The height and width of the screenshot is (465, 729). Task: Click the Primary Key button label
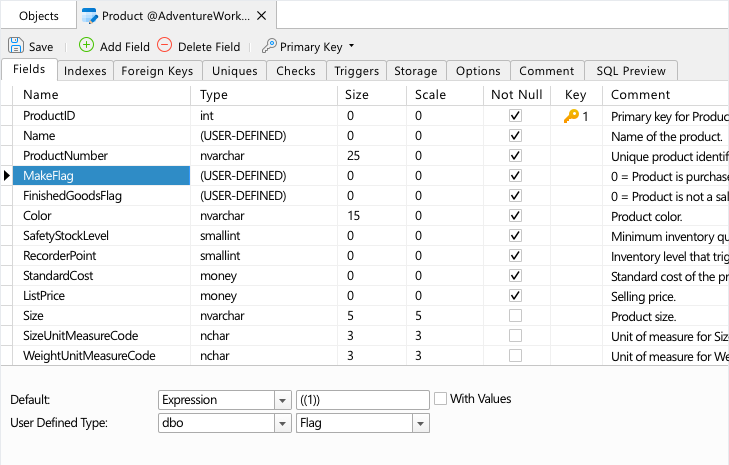pos(311,46)
